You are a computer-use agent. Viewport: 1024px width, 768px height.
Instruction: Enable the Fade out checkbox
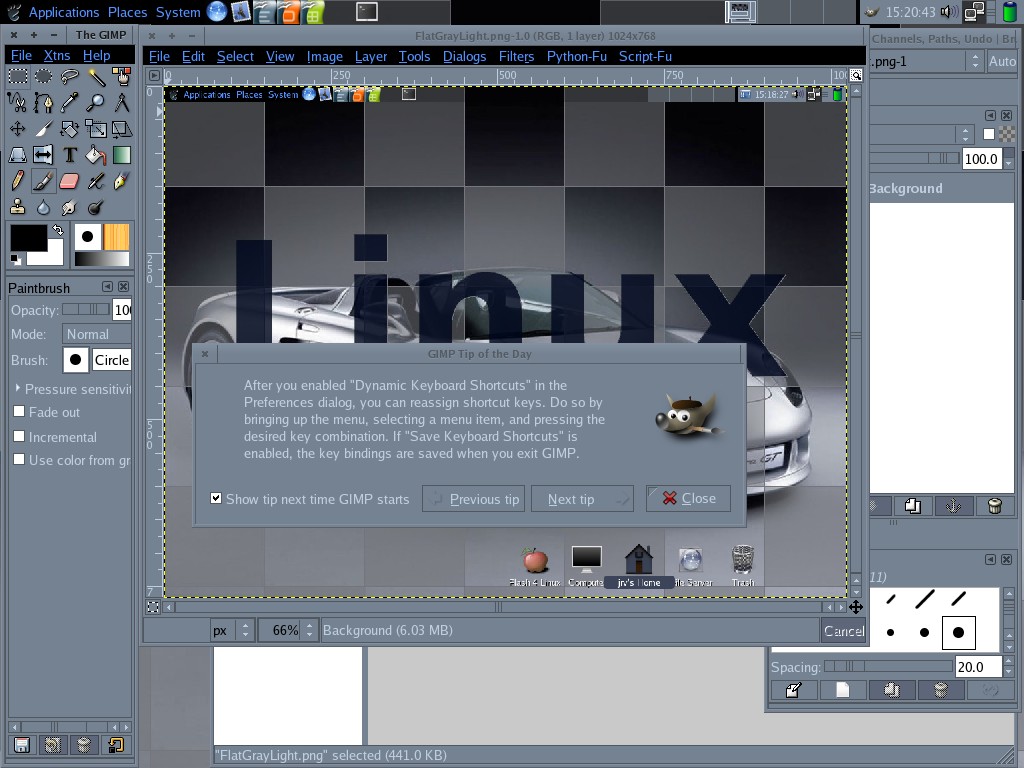click(19, 411)
